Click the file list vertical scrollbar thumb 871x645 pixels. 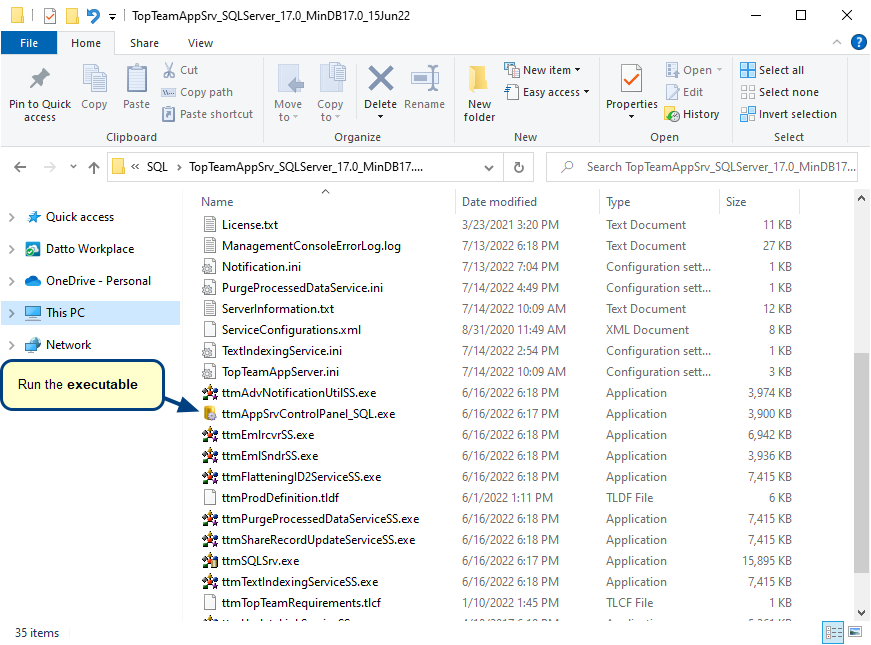pos(861,462)
